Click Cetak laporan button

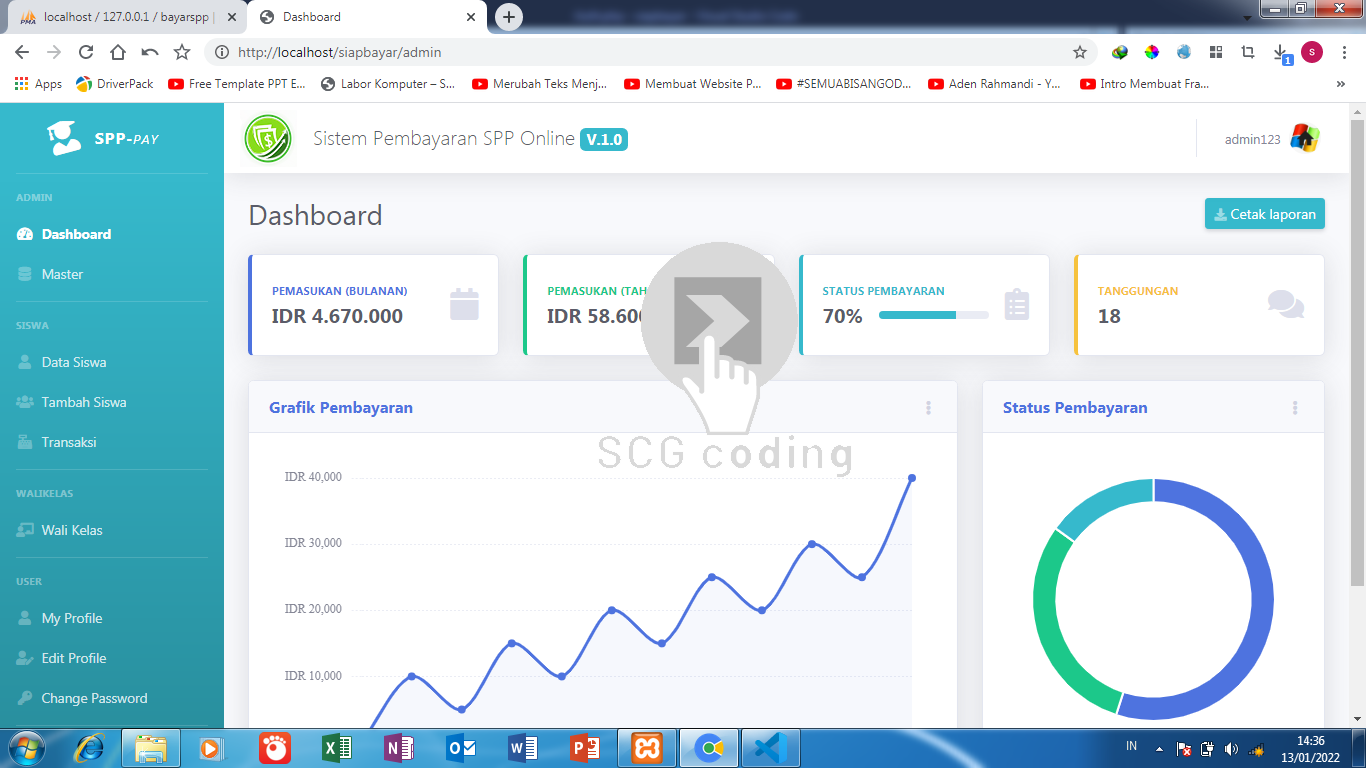(1265, 214)
